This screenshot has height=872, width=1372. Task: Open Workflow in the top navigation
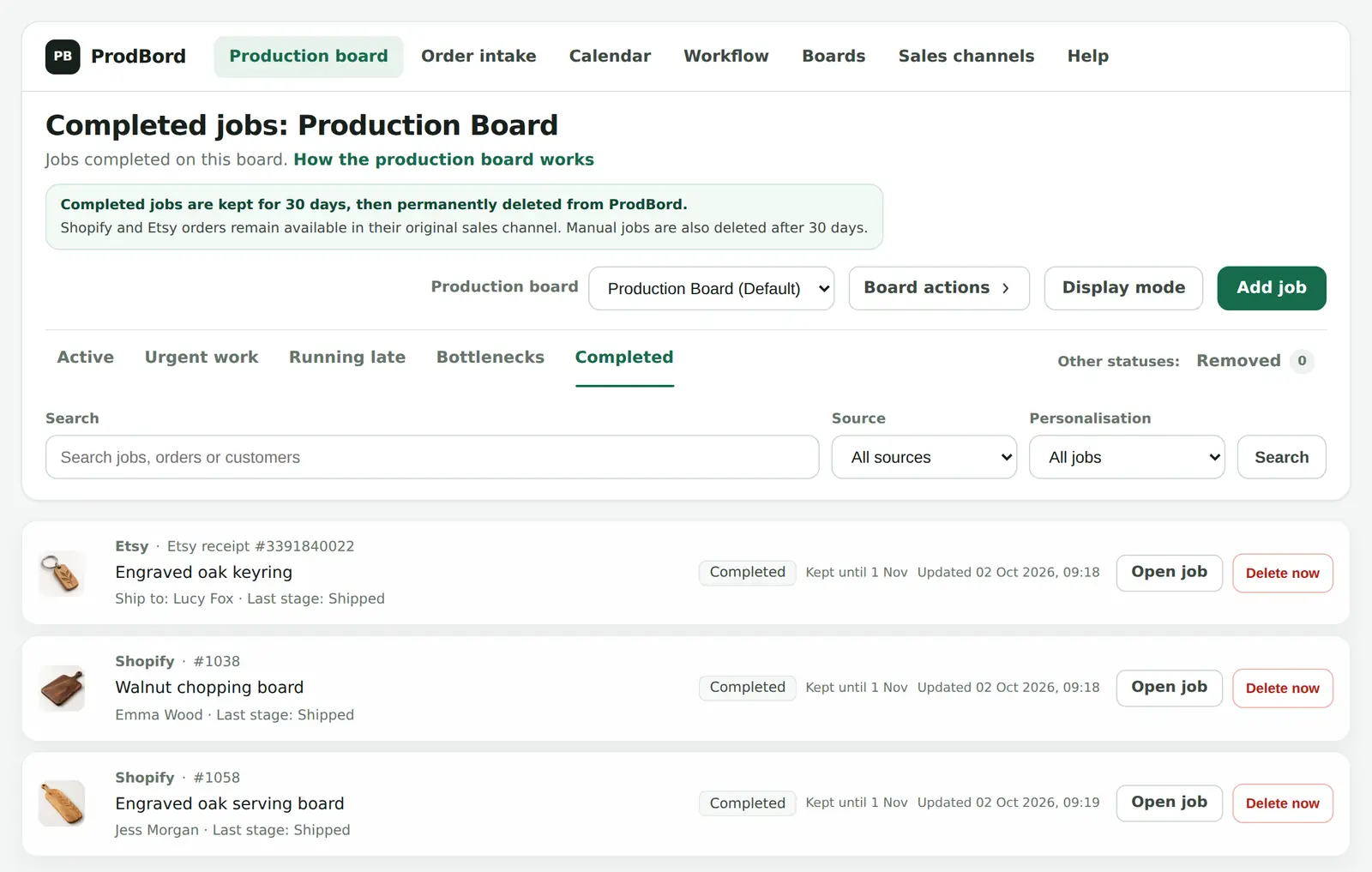726,57
